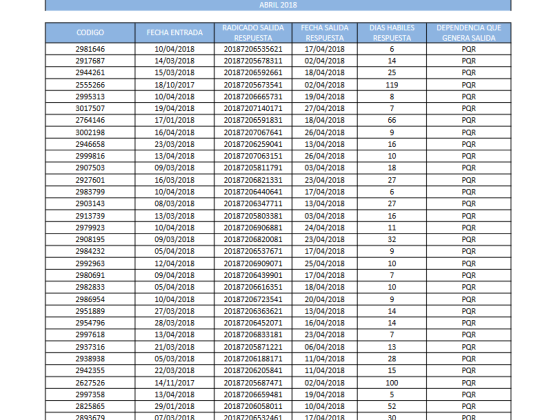Click entry date 18/10/2017
Screen dimensions: 560x420
tap(175, 85)
